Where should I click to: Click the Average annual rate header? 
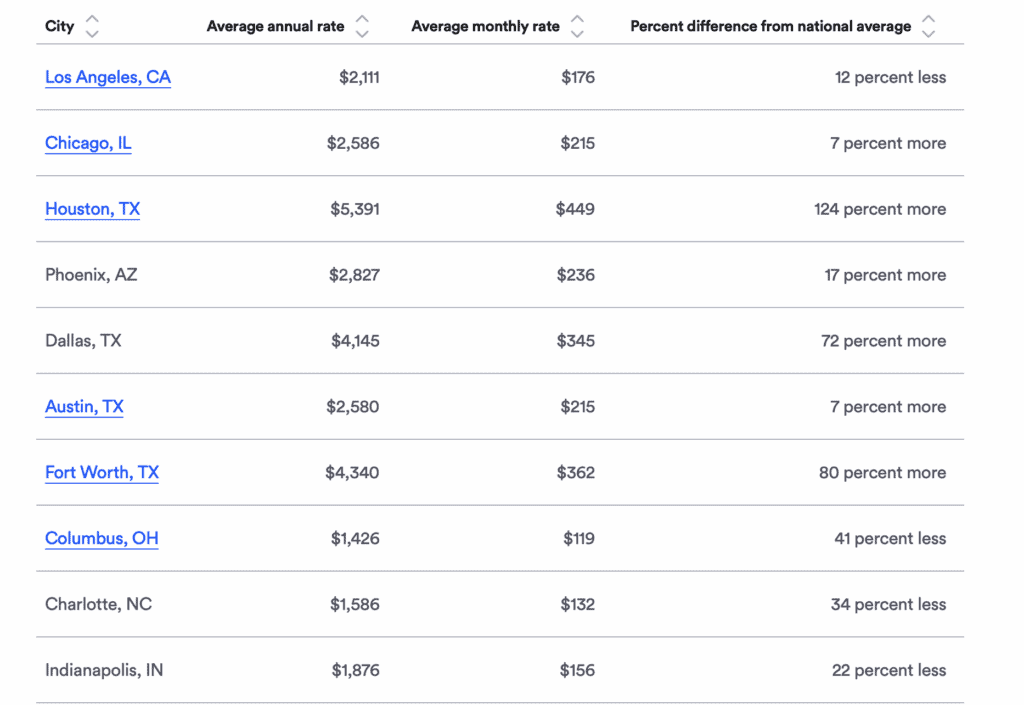pyautogui.click(x=276, y=25)
